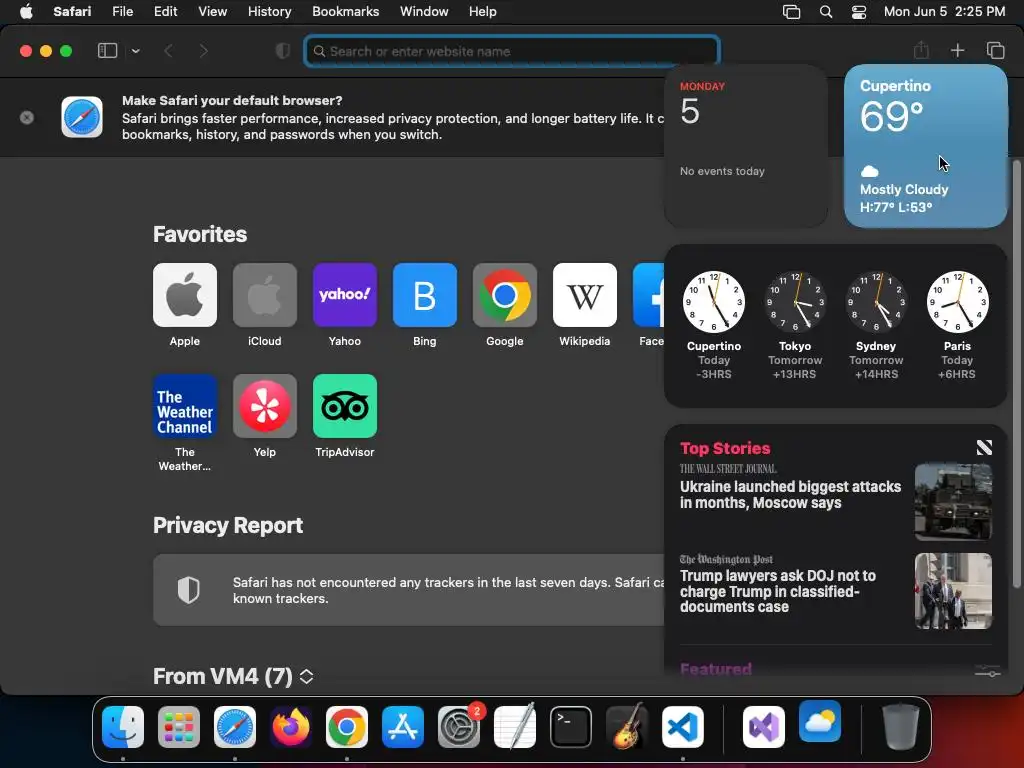The image size is (1024, 768).
Task: Open System Settings from the dock
Action: [x=458, y=727]
